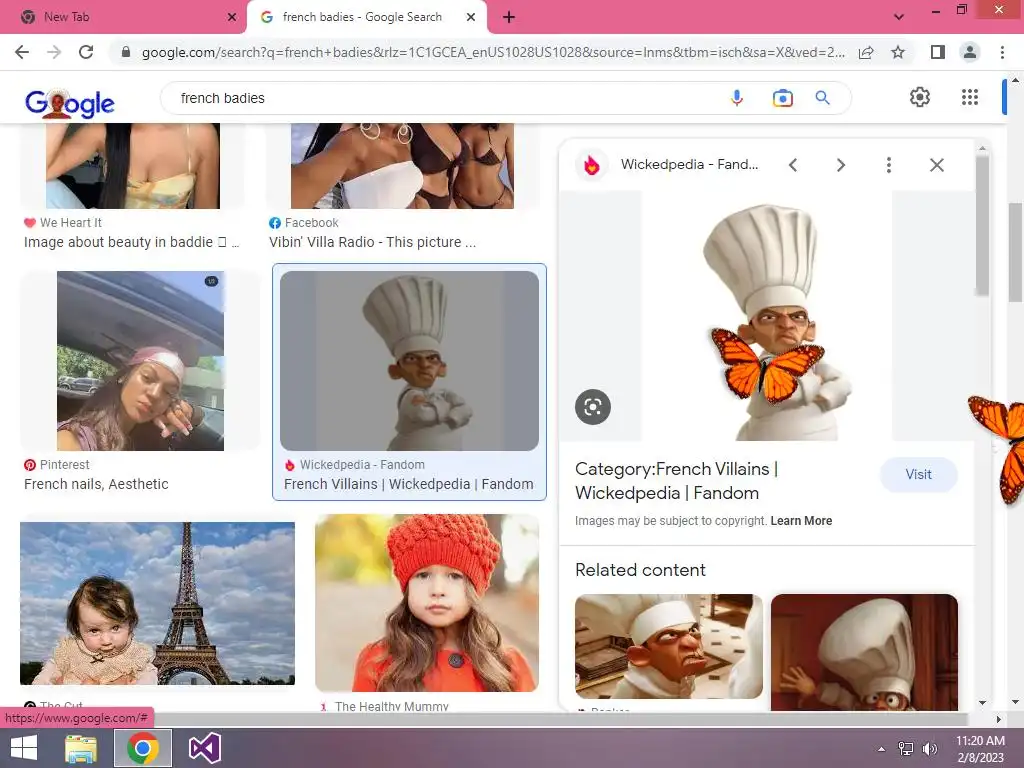View site information via the lock icon
This screenshot has width=1024, height=768.
126,52
